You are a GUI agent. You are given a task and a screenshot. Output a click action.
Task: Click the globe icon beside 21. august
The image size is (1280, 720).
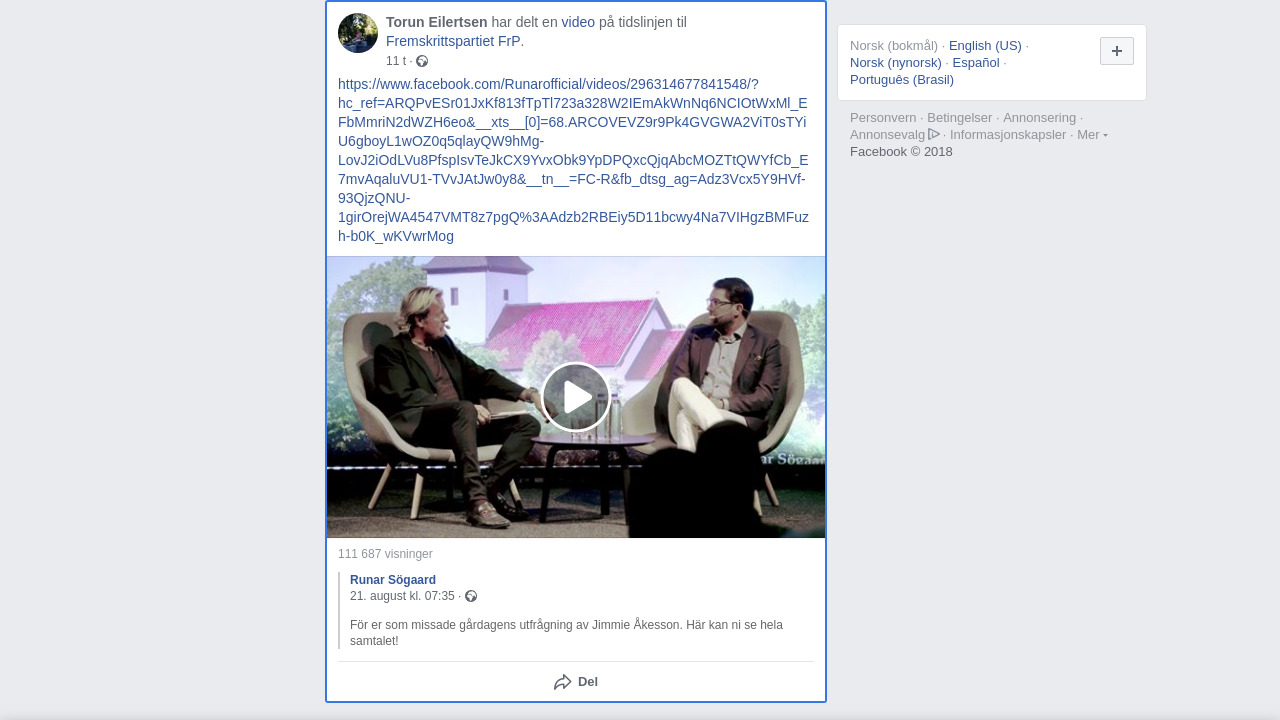click(x=471, y=596)
